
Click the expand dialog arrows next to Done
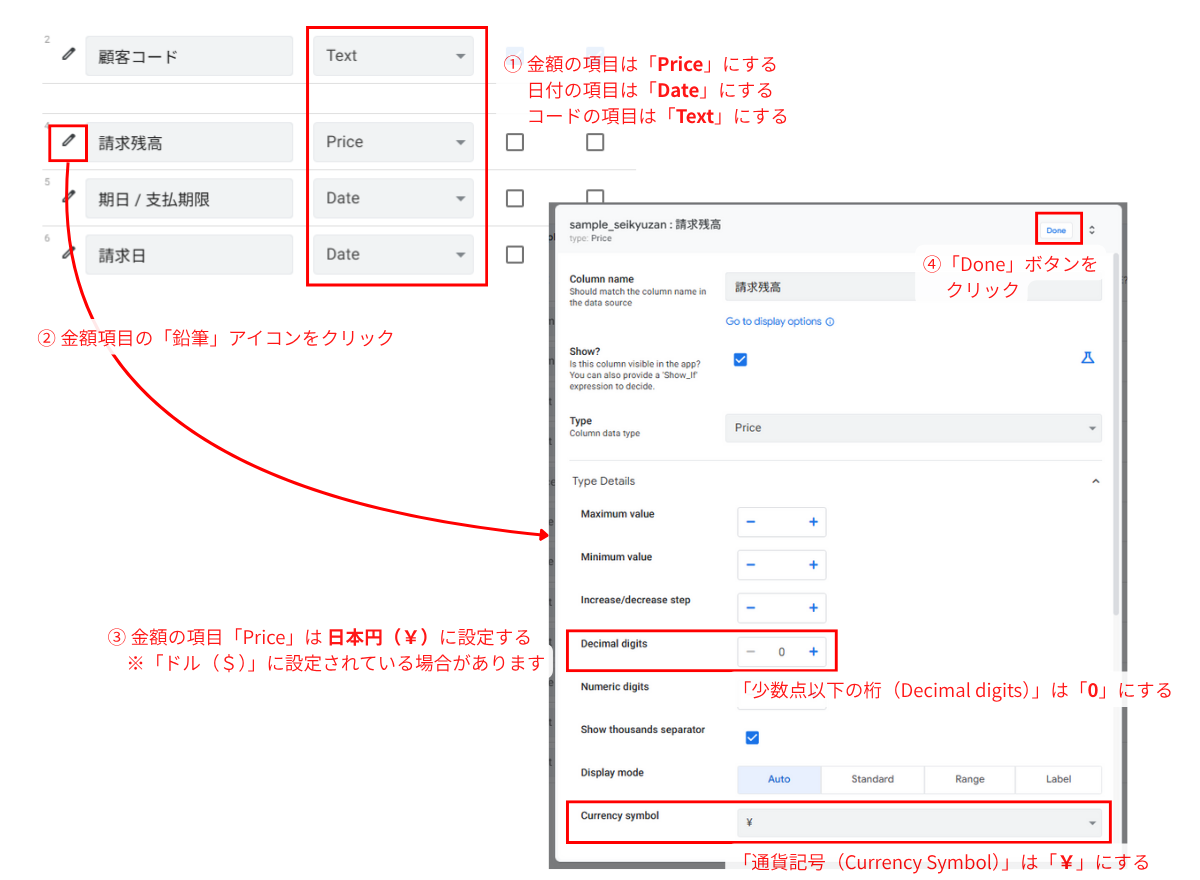coord(1090,229)
